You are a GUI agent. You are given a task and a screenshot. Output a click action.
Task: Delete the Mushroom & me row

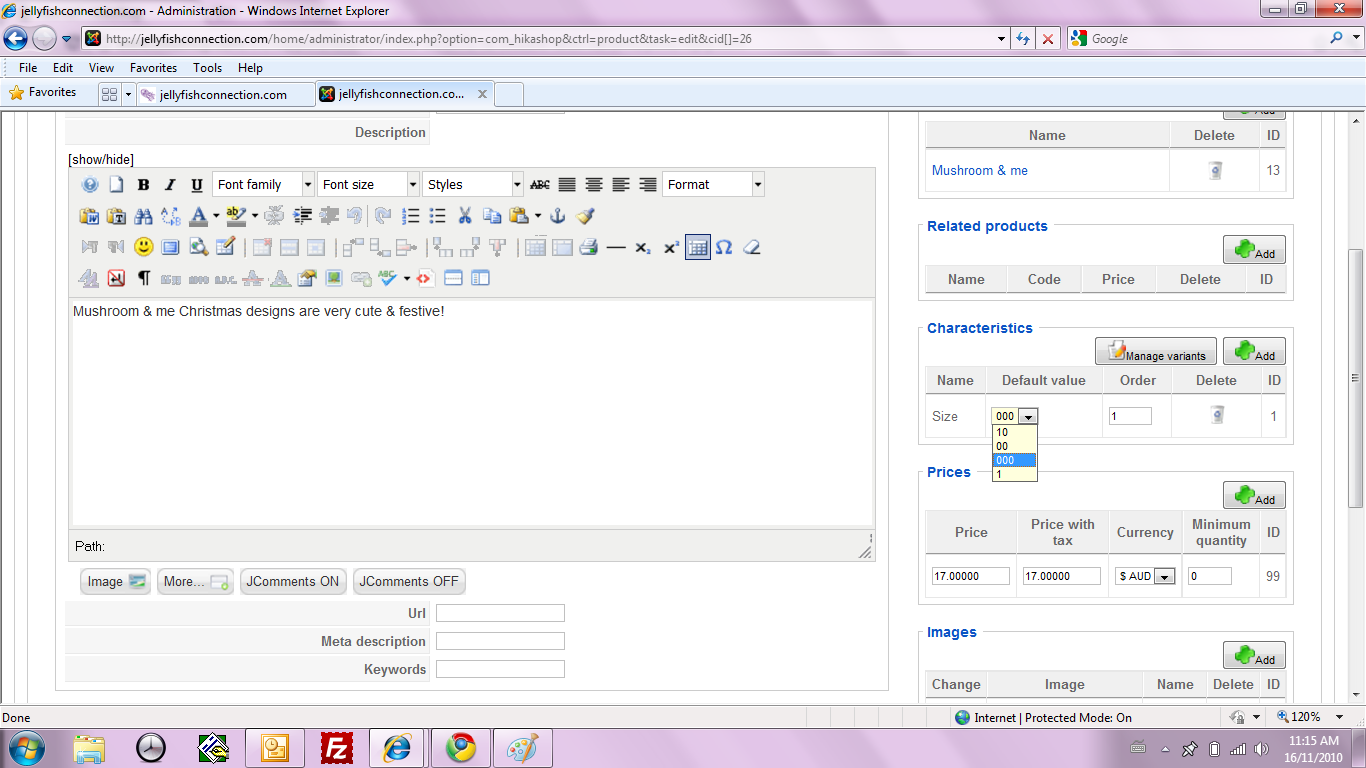(1215, 170)
